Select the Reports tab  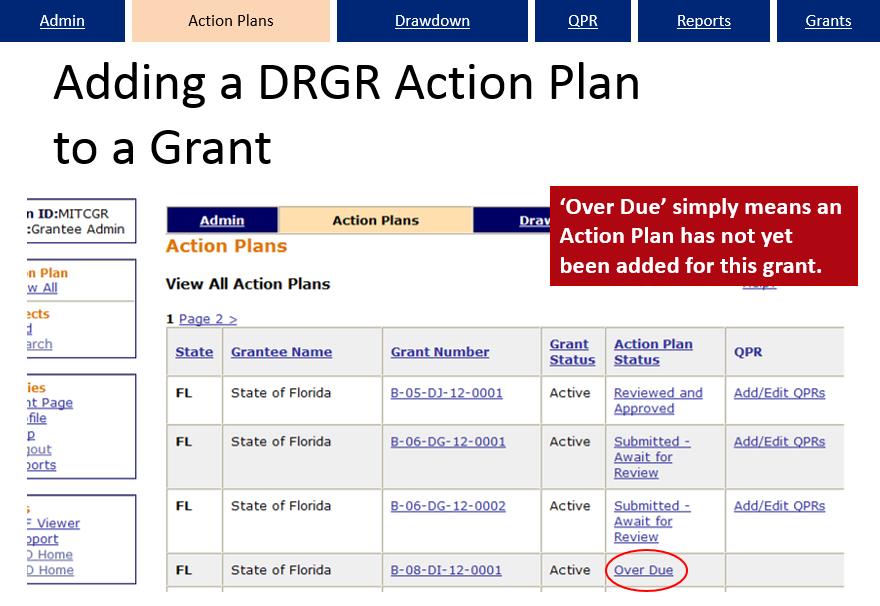[x=703, y=20]
